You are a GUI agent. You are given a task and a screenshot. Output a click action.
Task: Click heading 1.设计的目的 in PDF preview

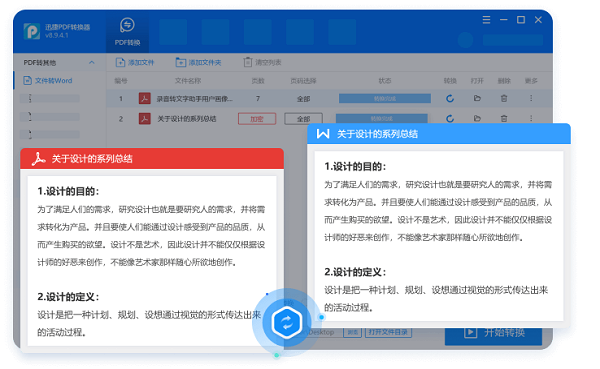tap(68, 191)
